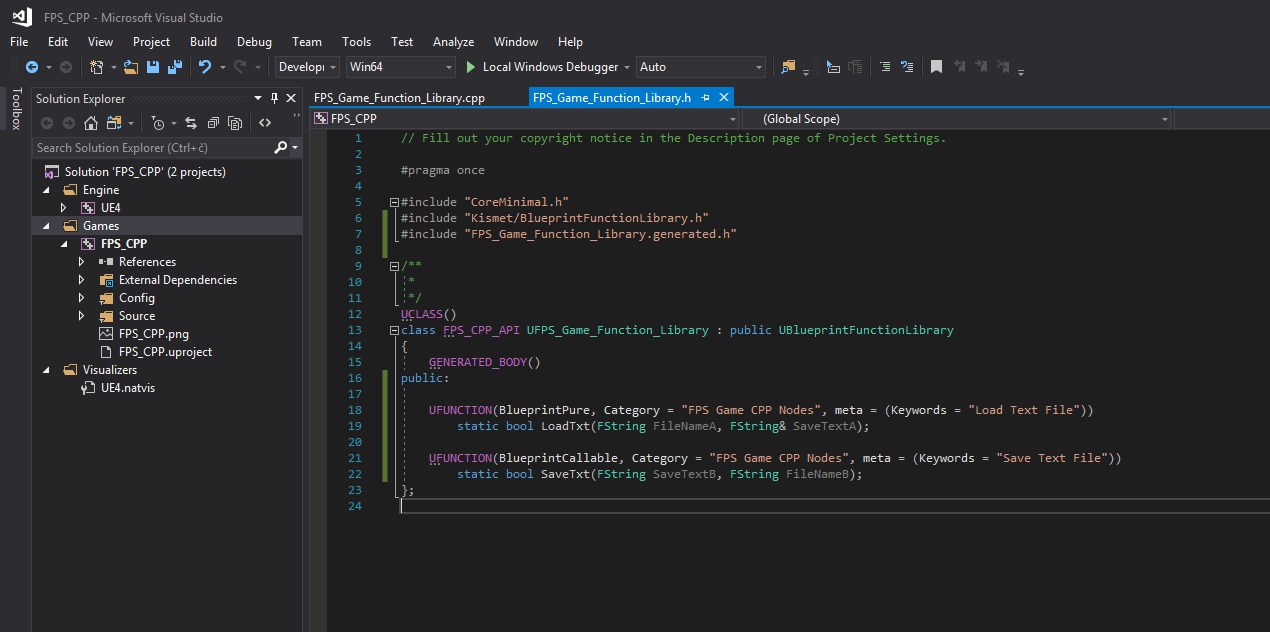This screenshot has width=1270, height=632.
Task: Toggle auto-hide pin of Solution Explorer
Action: [274, 98]
